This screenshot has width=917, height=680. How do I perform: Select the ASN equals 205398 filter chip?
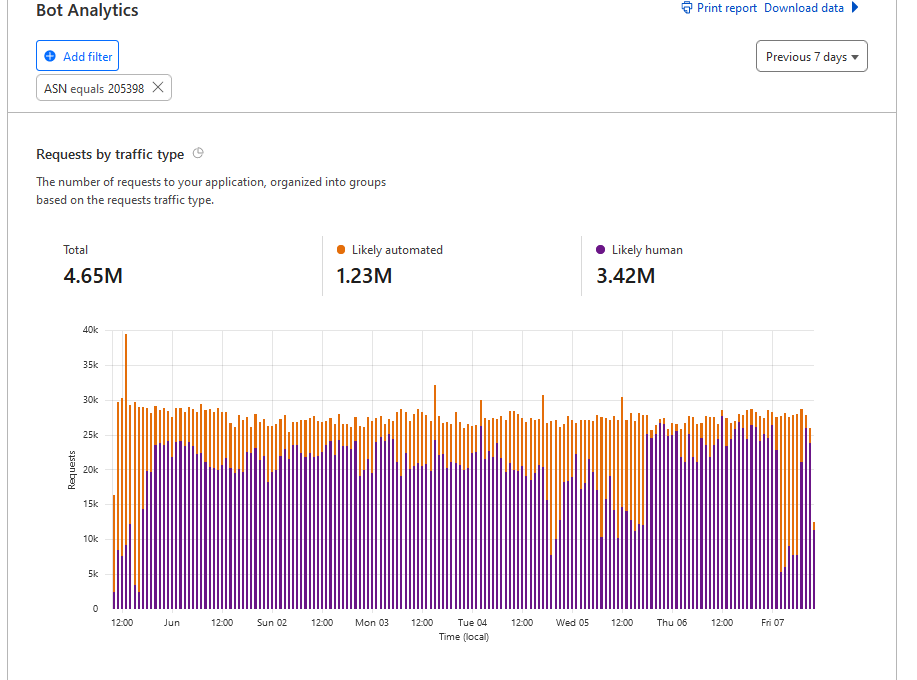pyautogui.click(x=104, y=88)
